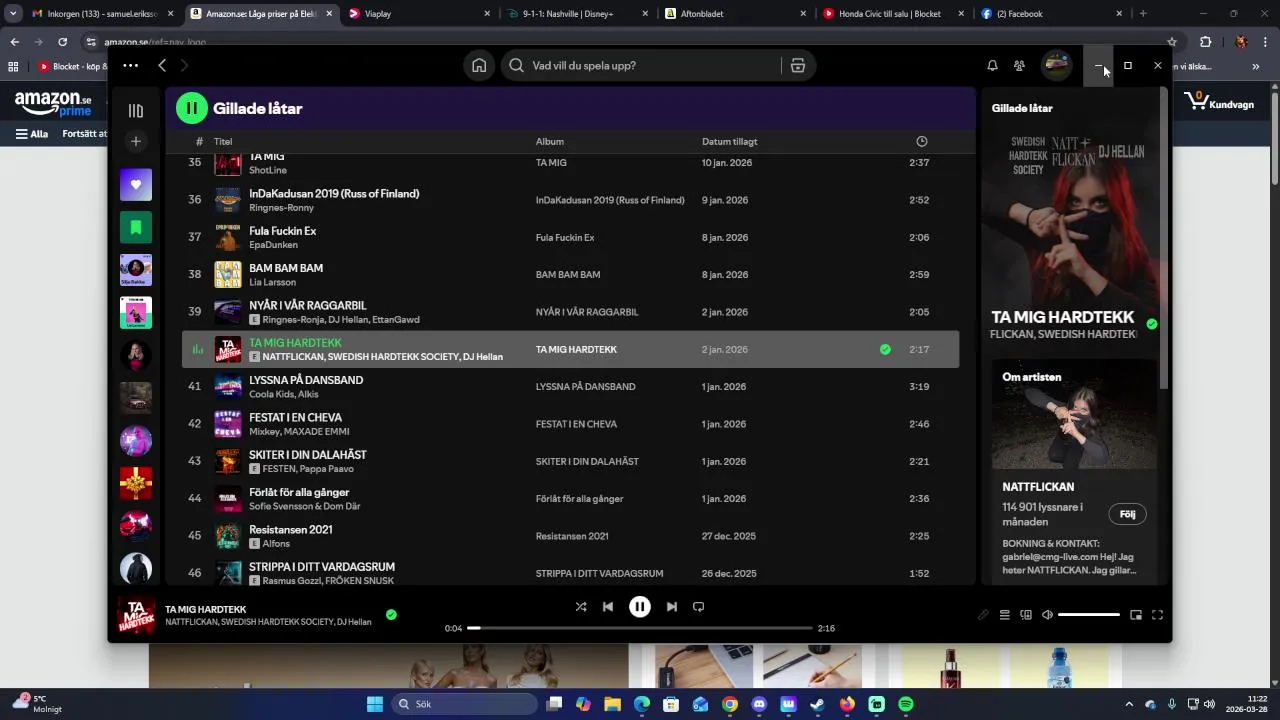This screenshot has height=720, width=1280.
Task: Open the Browse icon in search bar
Action: click(797, 65)
